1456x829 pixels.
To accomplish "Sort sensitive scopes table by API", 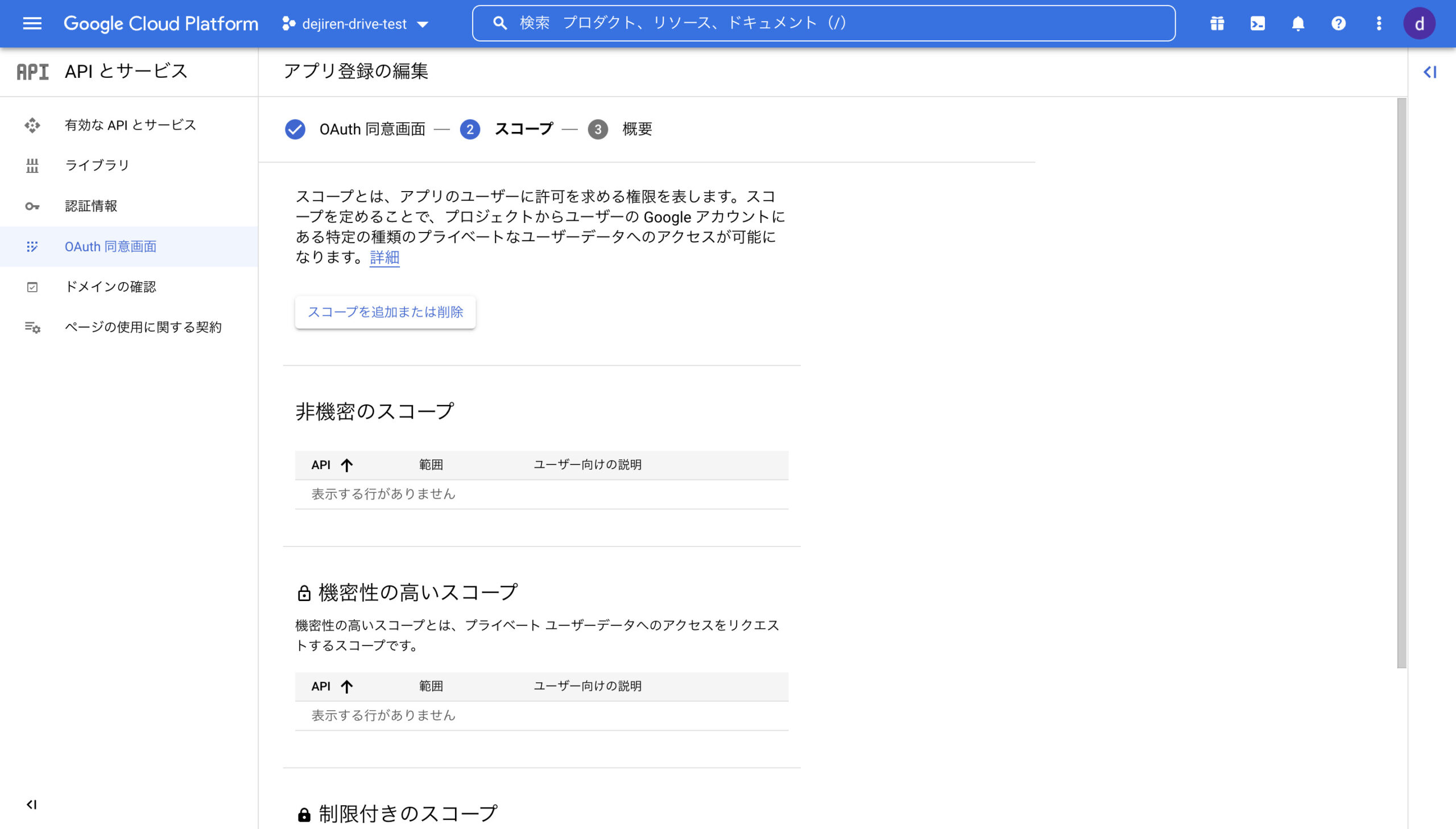I will click(x=332, y=687).
